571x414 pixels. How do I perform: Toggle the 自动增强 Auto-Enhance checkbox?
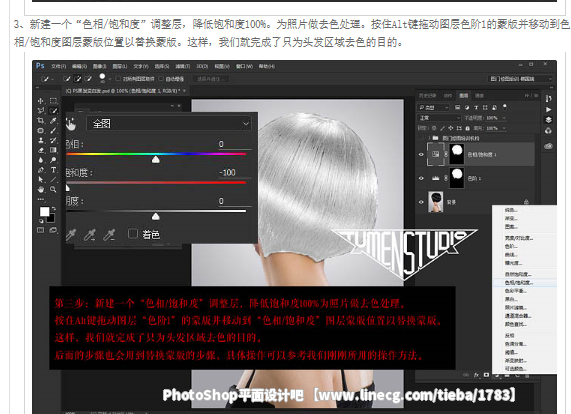pos(161,79)
